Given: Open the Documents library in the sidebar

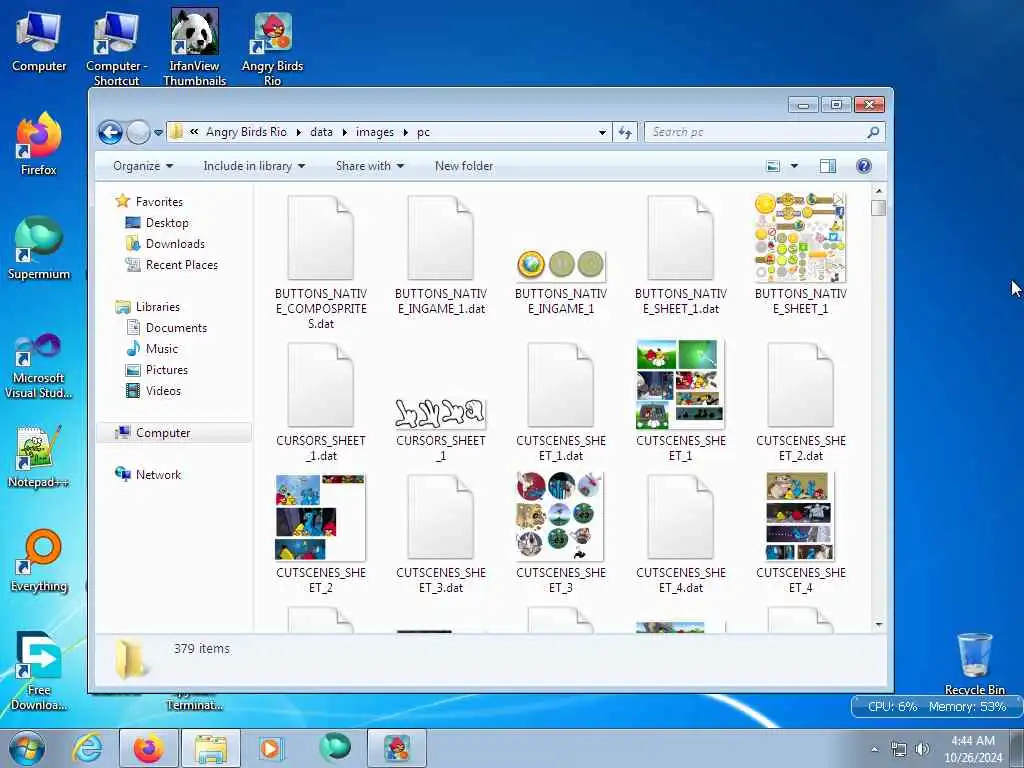Looking at the screenshot, I should (x=176, y=328).
